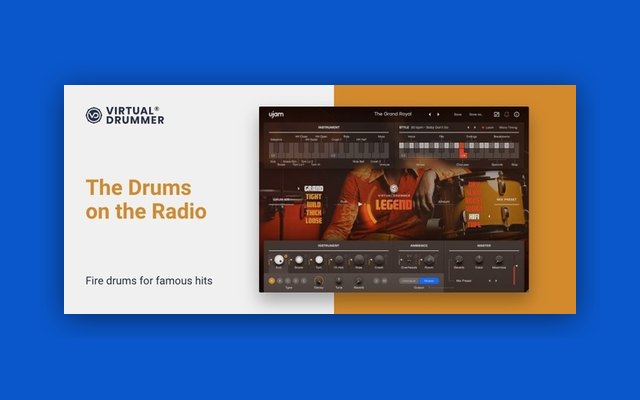This screenshot has width=640, height=400.
Task: Select the next preset arrow beside The Grand Royal
Action: point(438,115)
